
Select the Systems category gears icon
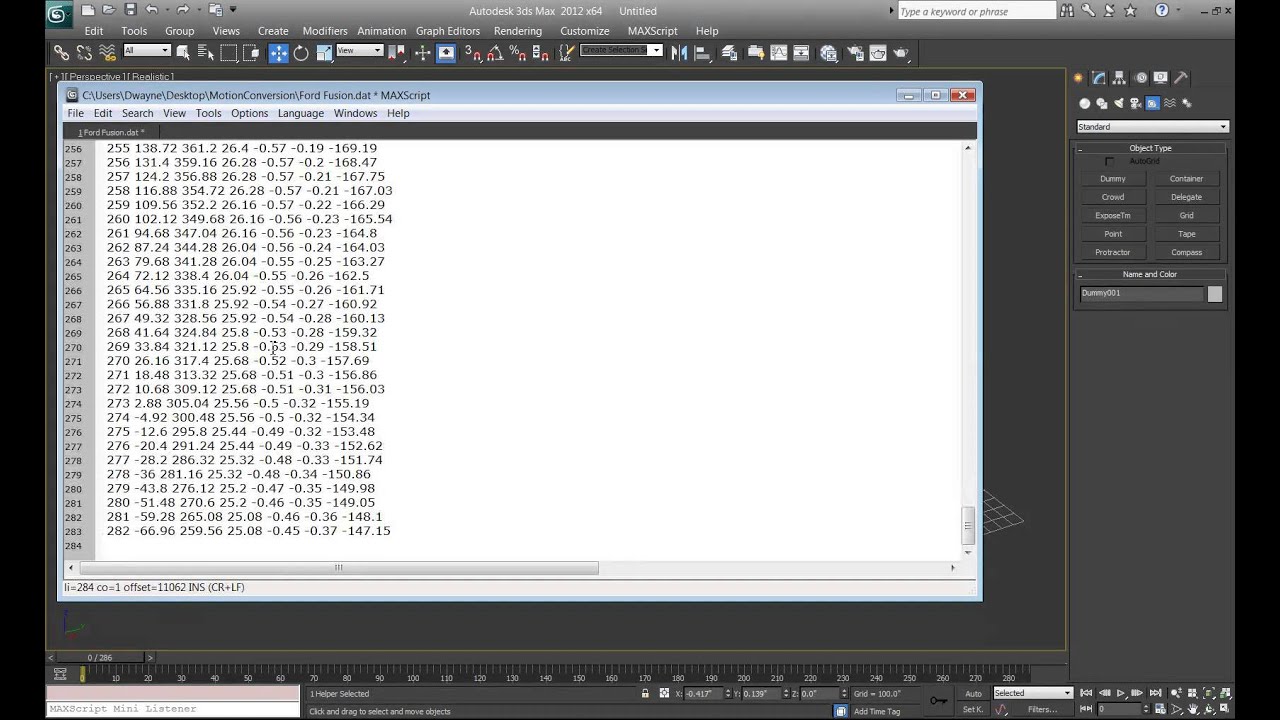(x=1187, y=103)
